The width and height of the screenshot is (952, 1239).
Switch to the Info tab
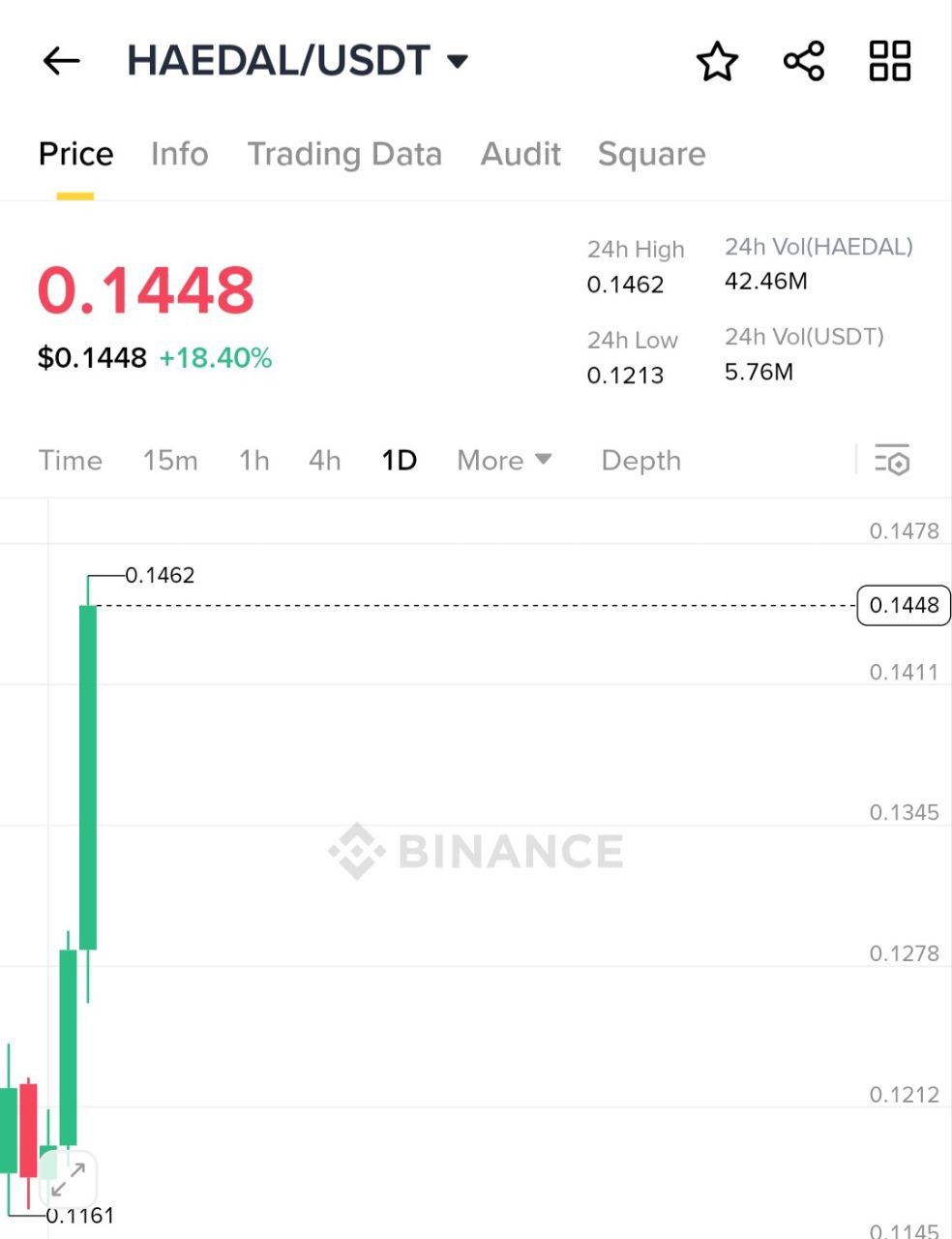point(179,154)
